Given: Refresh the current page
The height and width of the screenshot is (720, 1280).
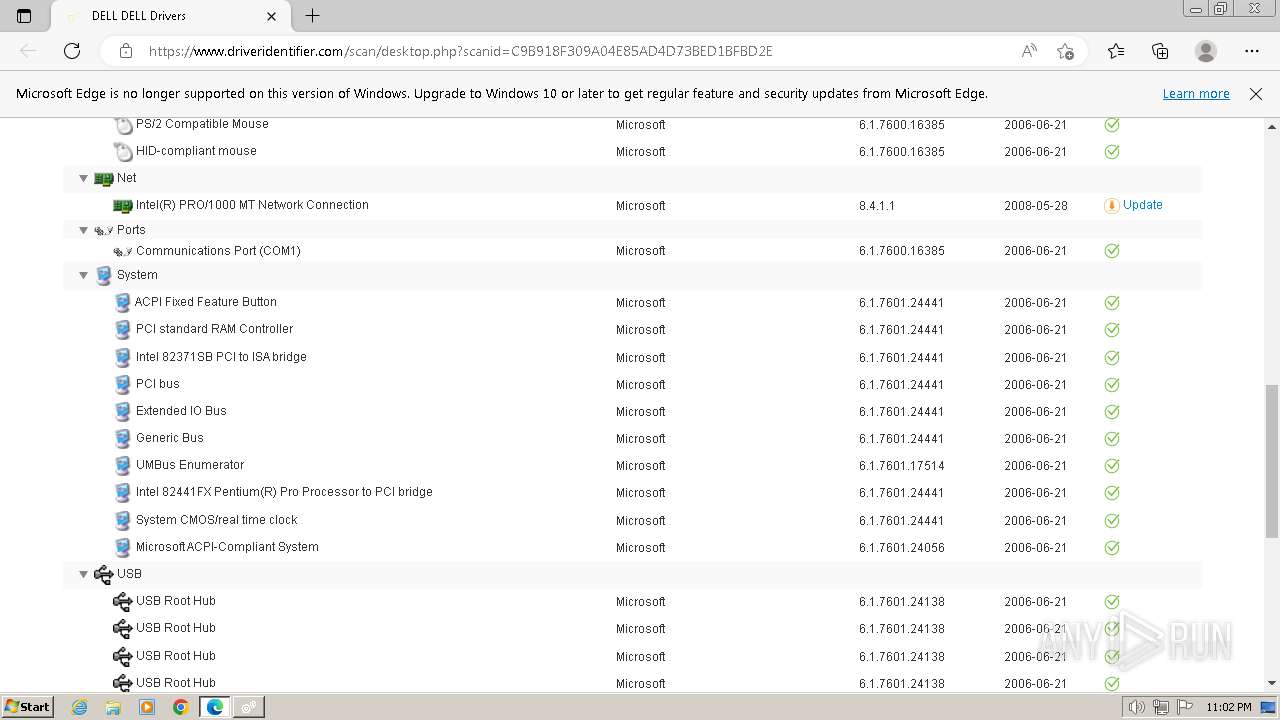Looking at the screenshot, I should pyautogui.click(x=72, y=51).
